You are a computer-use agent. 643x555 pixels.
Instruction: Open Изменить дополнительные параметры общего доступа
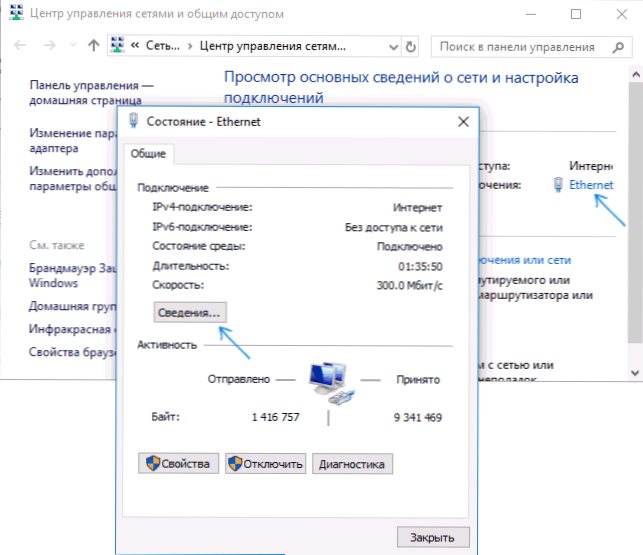73,178
